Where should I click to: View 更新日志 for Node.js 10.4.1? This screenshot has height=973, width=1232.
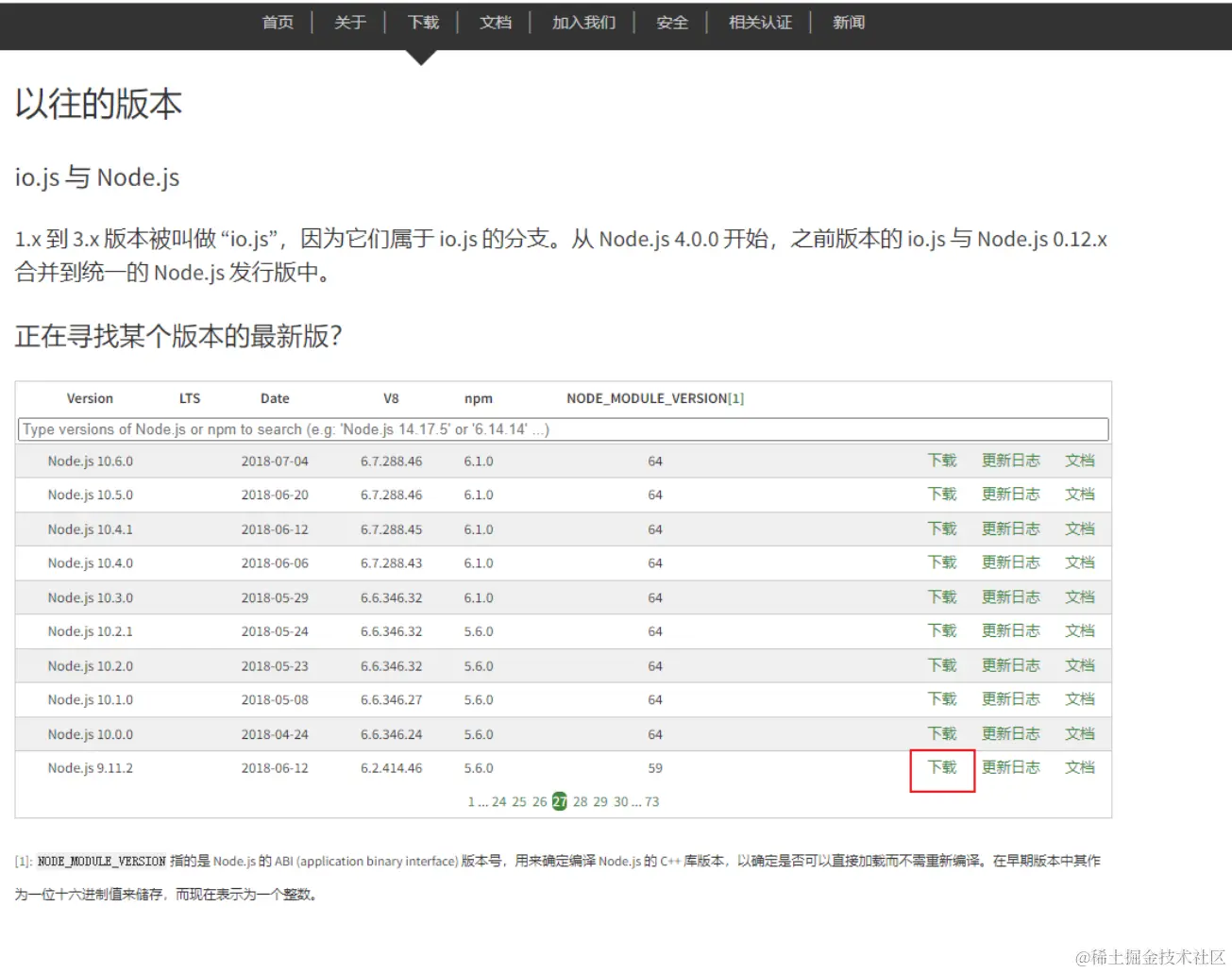click(x=1010, y=528)
